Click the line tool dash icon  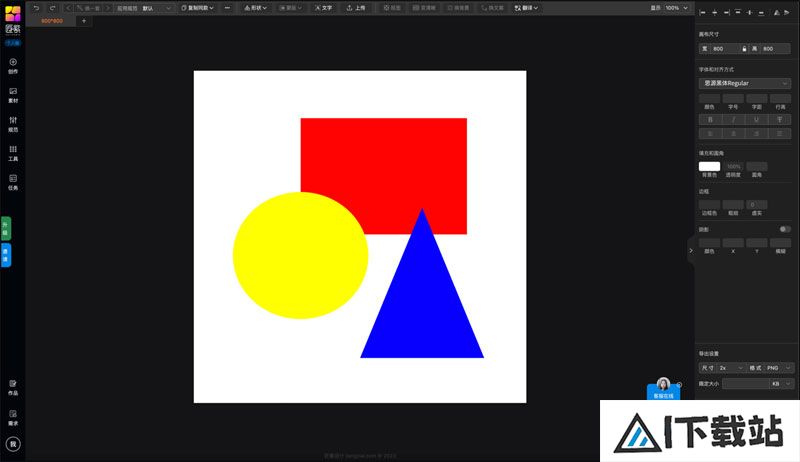pyautogui.click(x=227, y=8)
